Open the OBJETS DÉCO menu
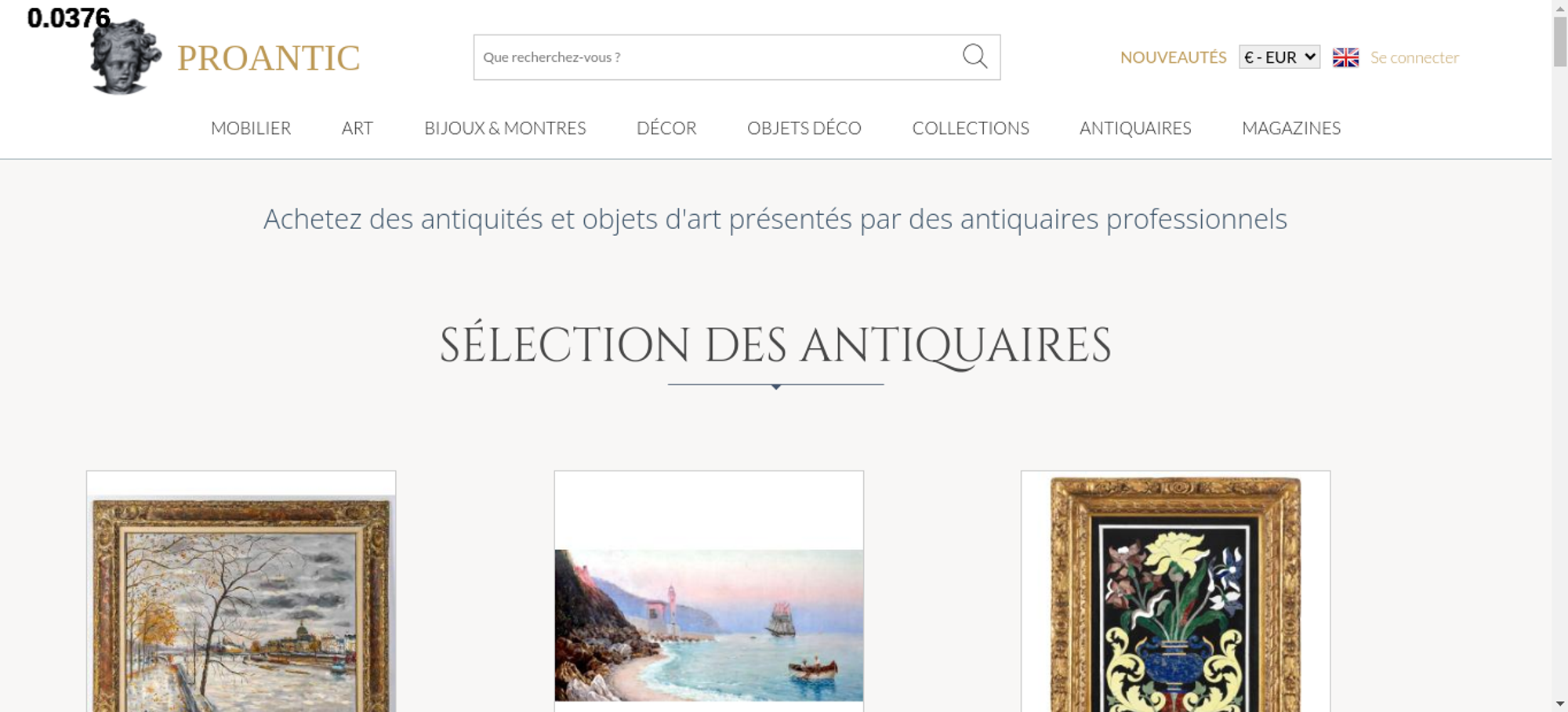This screenshot has width=1568, height=712. 804,128
